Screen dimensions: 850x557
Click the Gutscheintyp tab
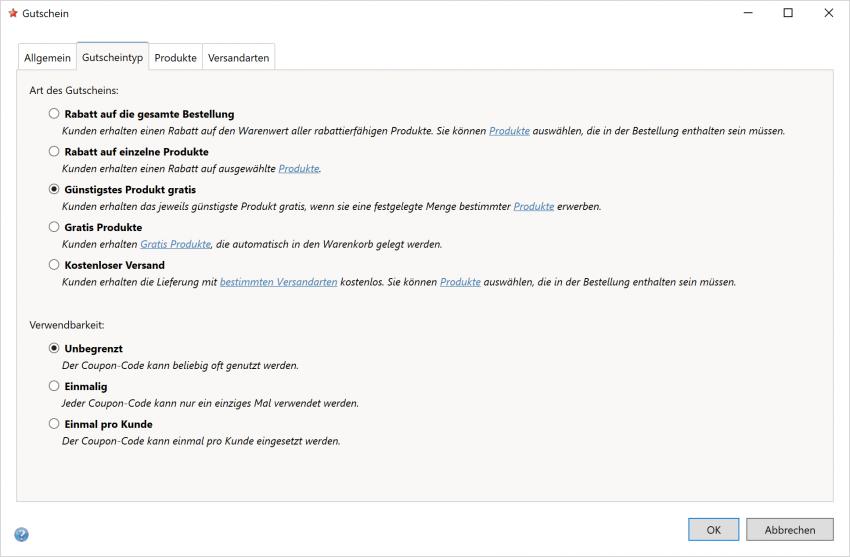(112, 57)
